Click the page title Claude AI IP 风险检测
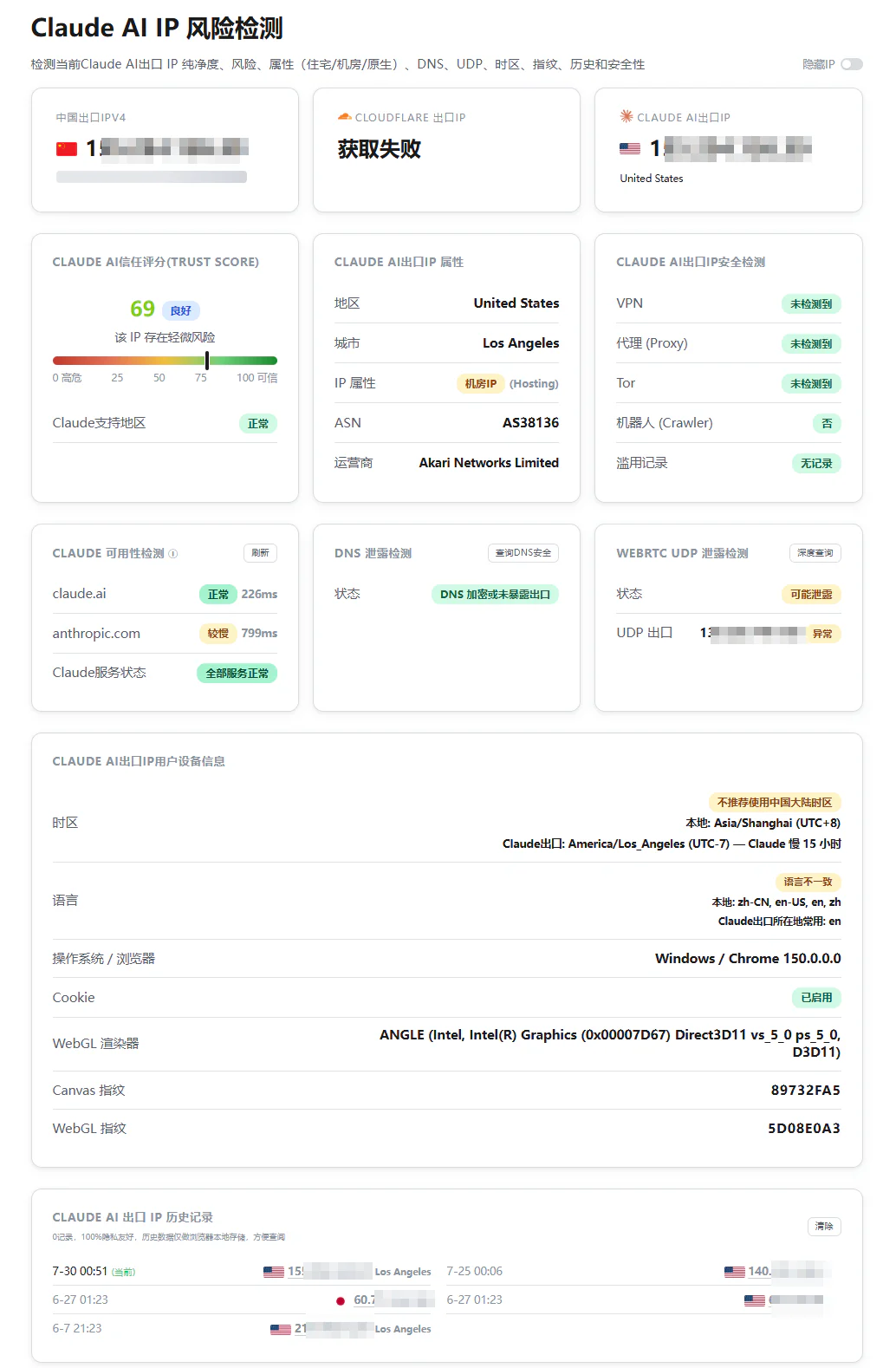The height and width of the screenshot is (1368, 896). click(157, 29)
